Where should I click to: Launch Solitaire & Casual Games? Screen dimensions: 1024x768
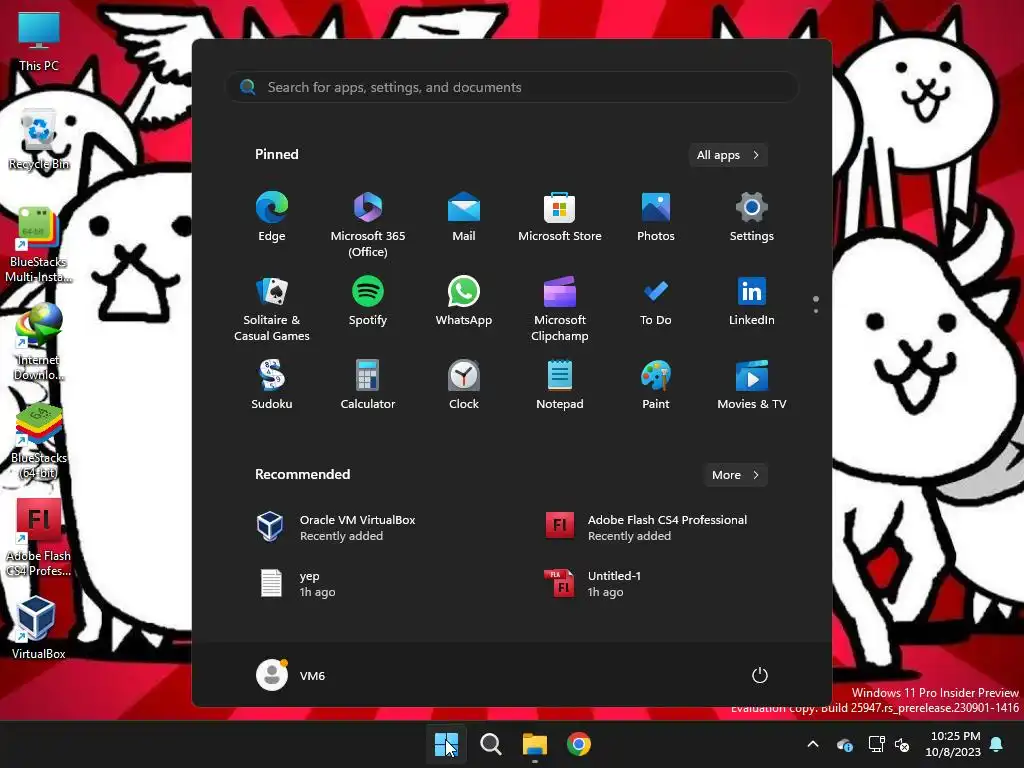coord(272,309)
